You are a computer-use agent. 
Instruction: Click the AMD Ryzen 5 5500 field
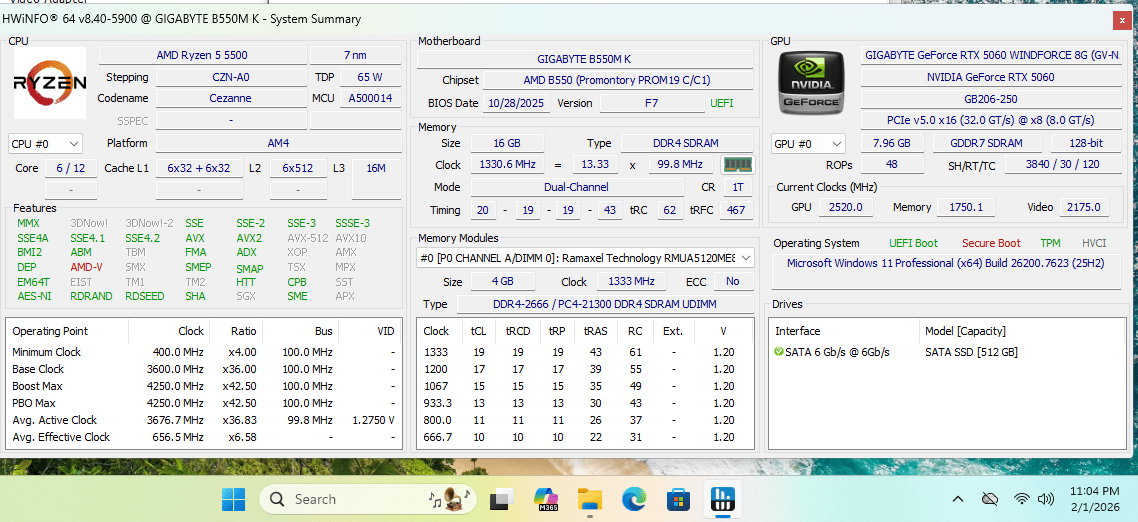point(202,55)
